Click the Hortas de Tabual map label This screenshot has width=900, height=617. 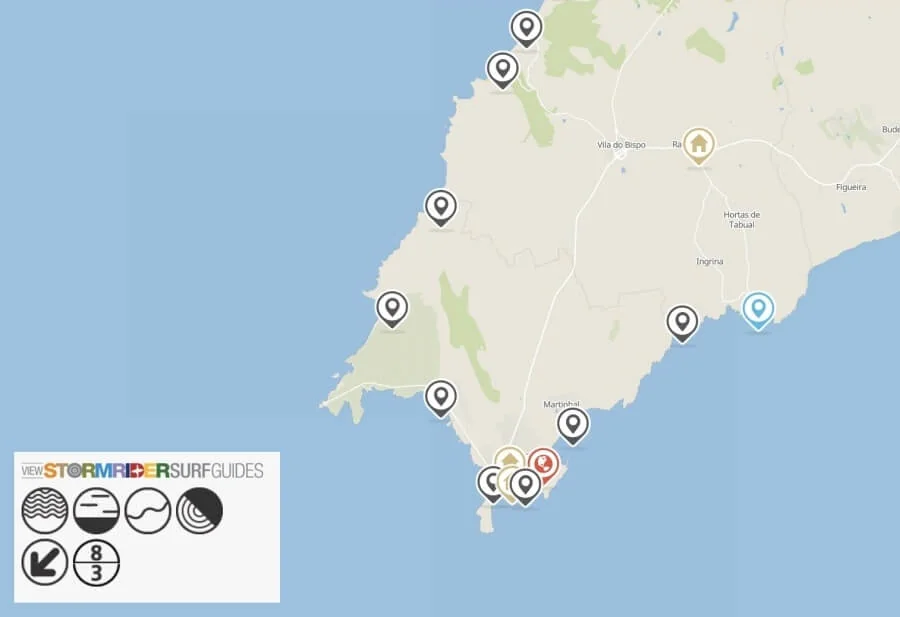[742, 219]
